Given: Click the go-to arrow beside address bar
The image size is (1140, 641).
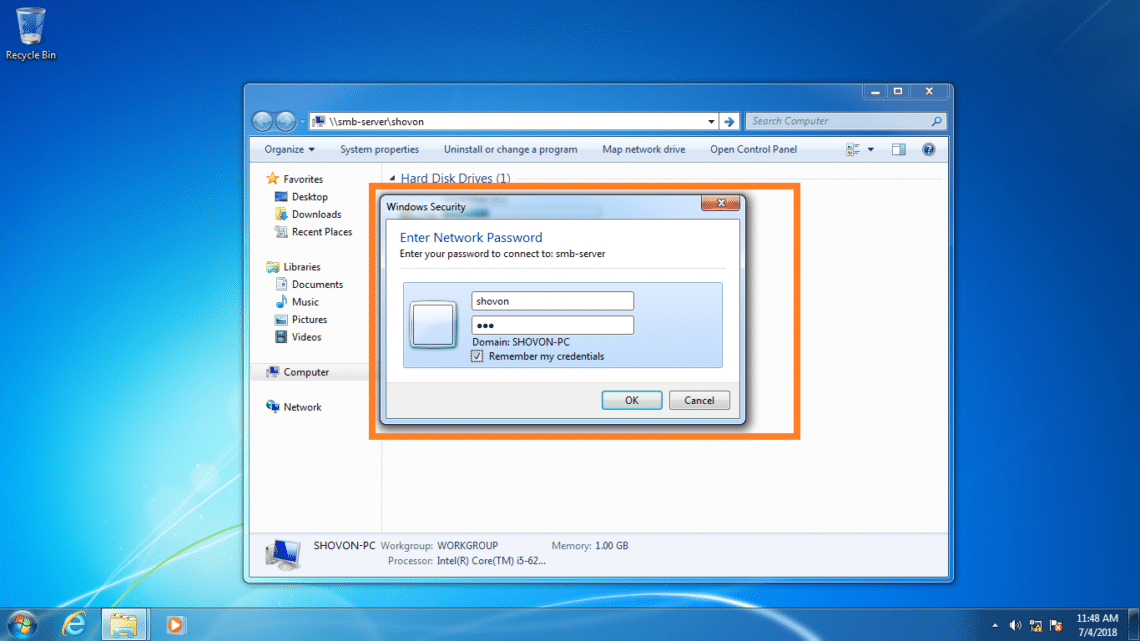Looking at the screenshot, I should point(730,121).
